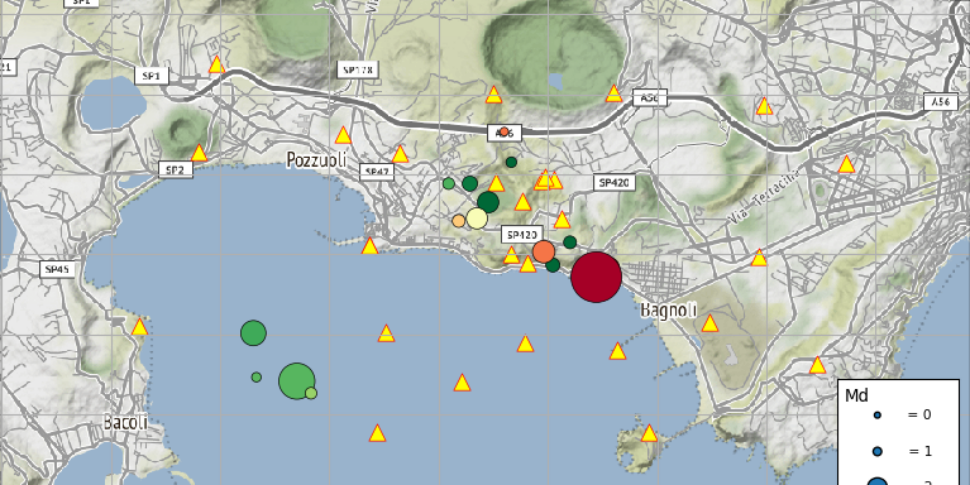970x485 pixels.
Task: Click the tiny green circle left of the largest bay circle
Action: (x=256, y=377)
